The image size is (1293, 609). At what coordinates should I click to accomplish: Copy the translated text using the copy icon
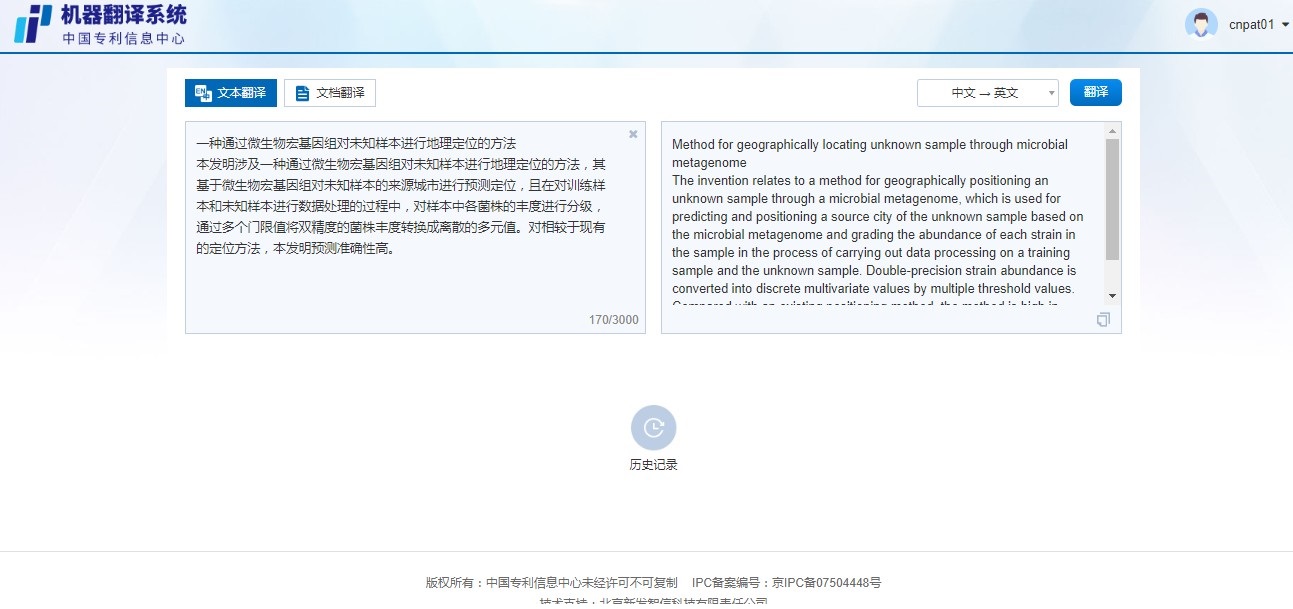click(1103, 320)
